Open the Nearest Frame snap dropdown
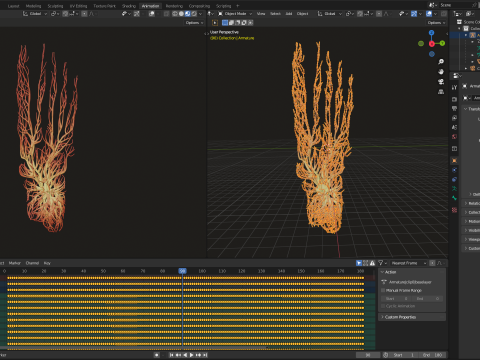480x360 pixels. [x=409, y=263]
